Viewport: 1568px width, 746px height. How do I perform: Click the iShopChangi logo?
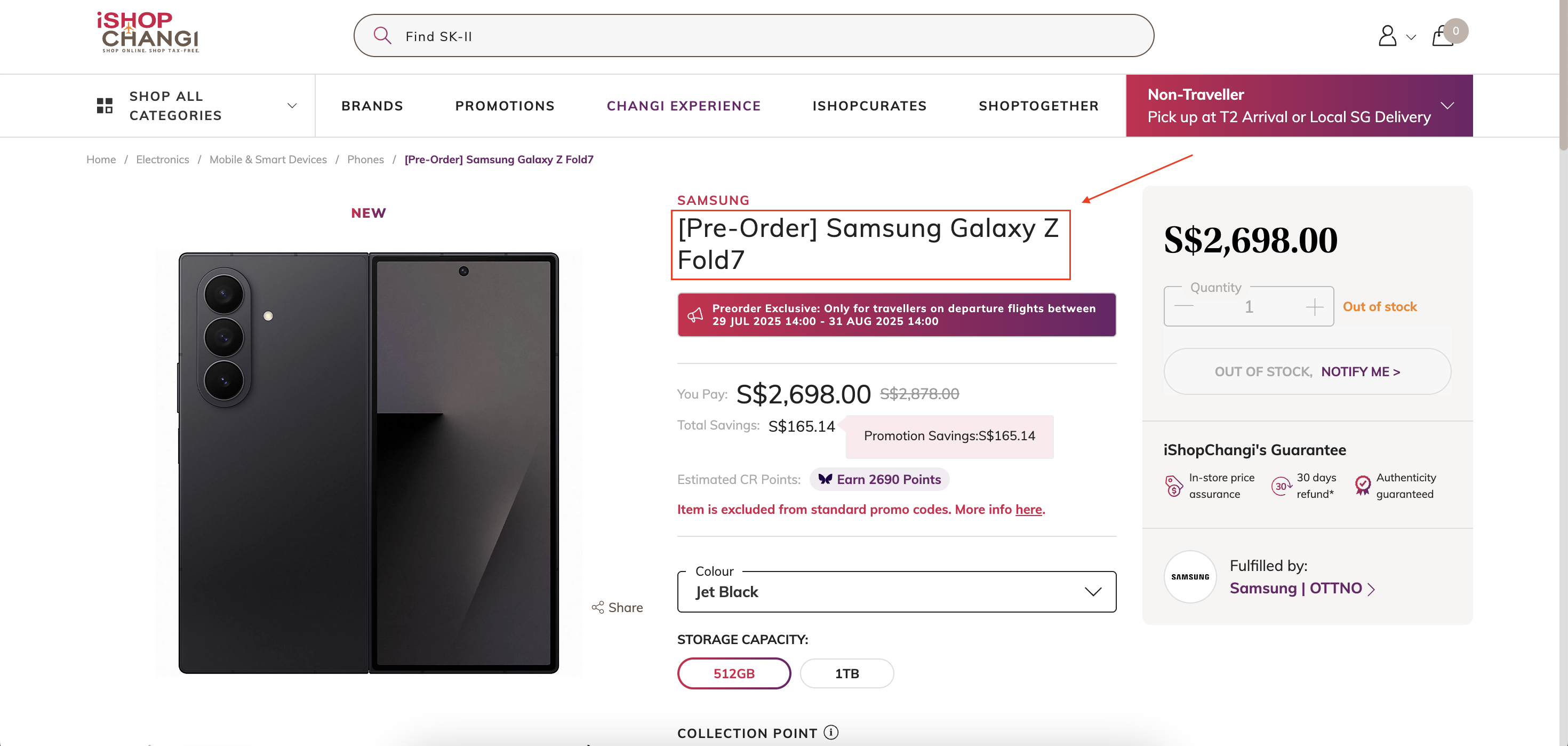[148, 32]
